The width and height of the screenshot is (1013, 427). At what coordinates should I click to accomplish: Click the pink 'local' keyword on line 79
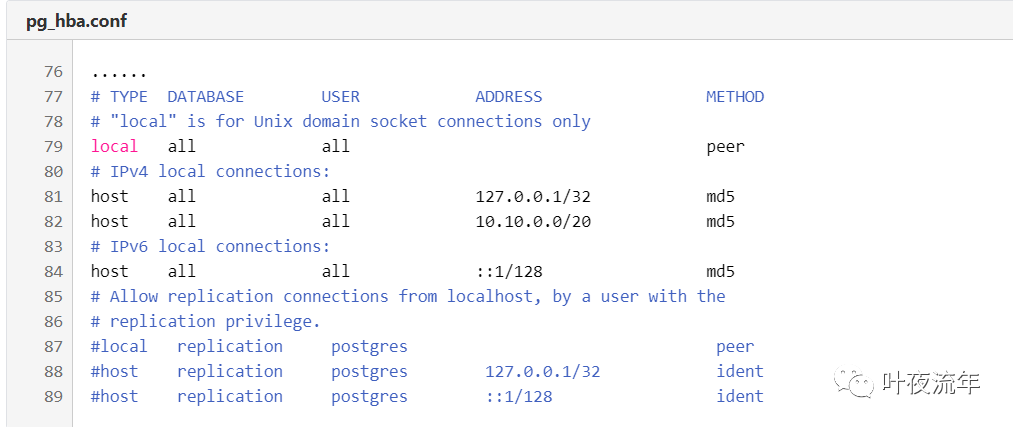[x=114, y=147]
